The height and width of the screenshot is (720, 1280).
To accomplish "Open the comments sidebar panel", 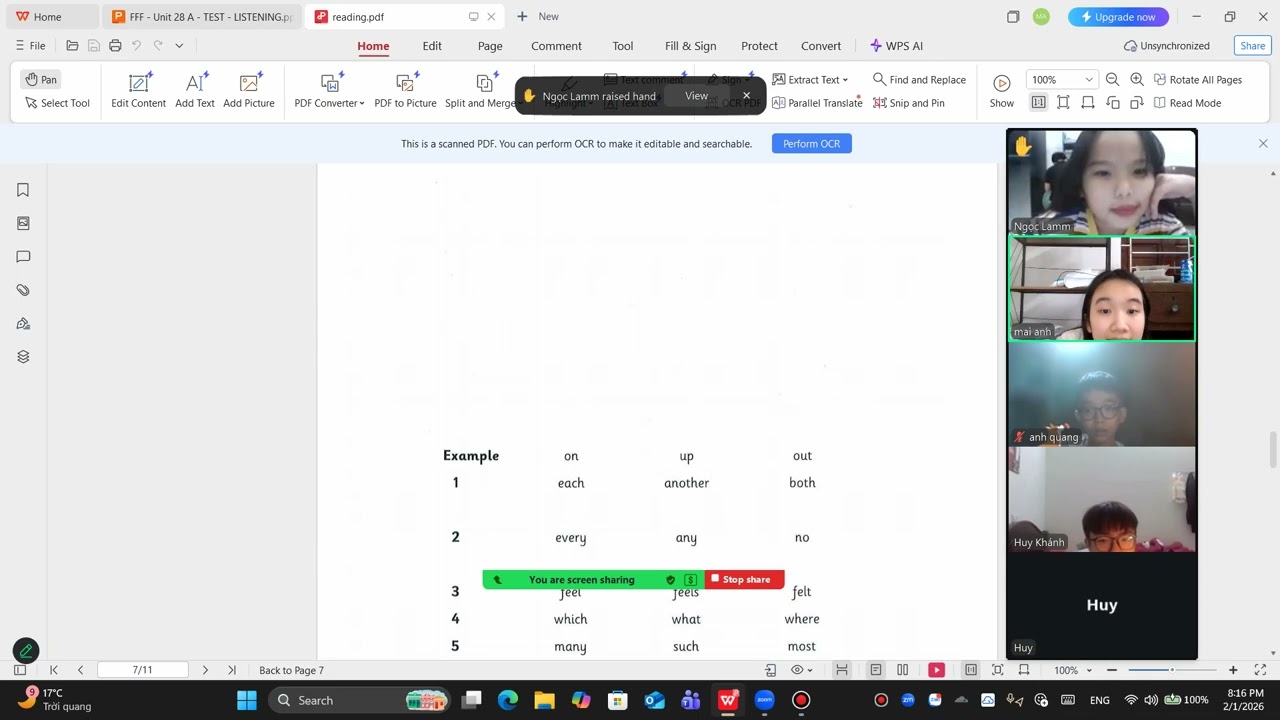I will (x=23, y=257).
